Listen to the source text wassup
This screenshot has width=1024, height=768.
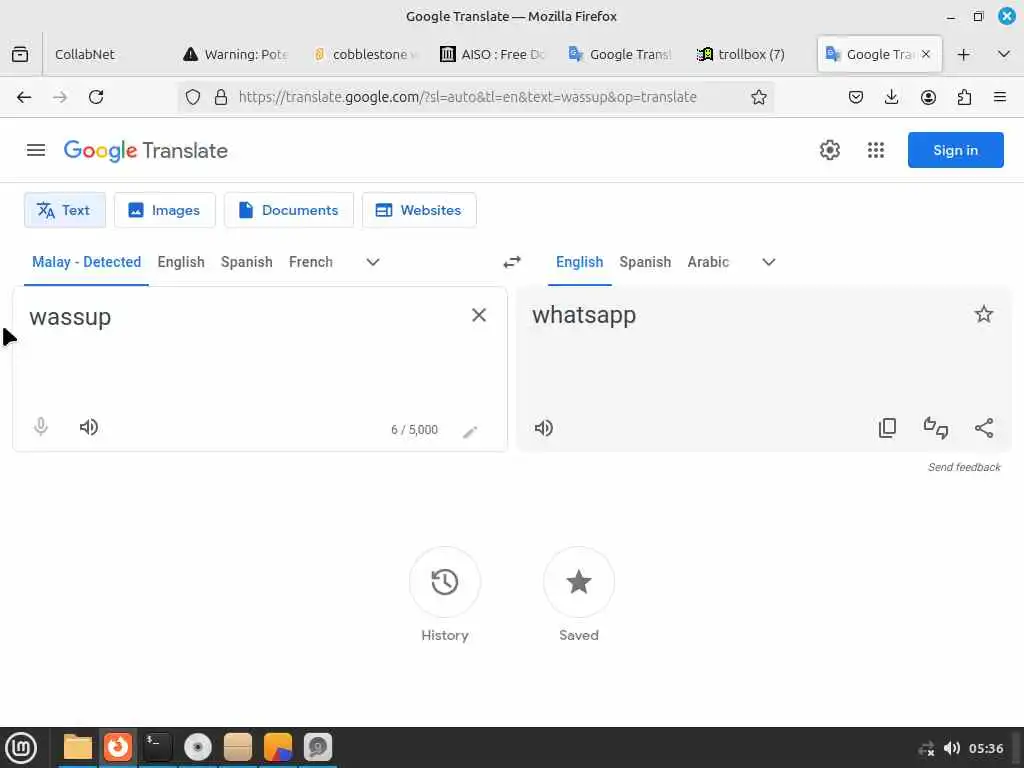point(89,427)
